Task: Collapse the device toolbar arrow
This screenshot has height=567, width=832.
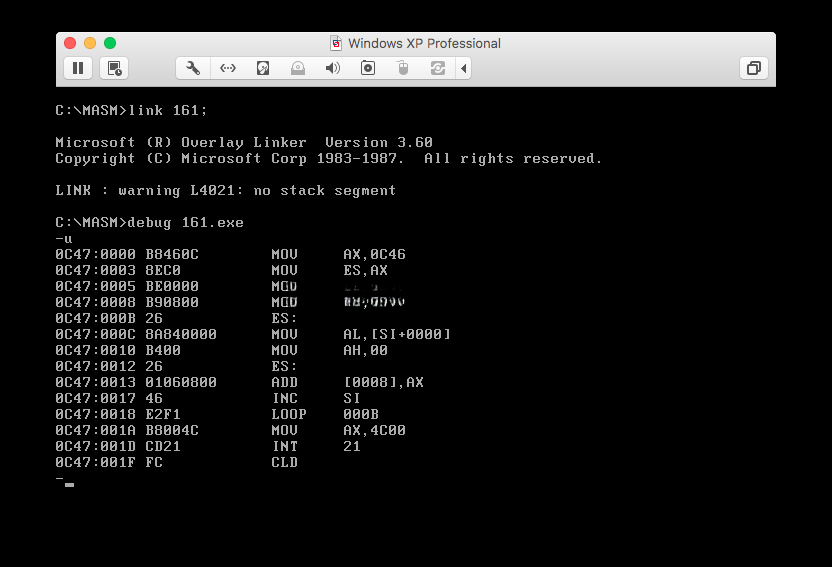Action: click(464, 68)
